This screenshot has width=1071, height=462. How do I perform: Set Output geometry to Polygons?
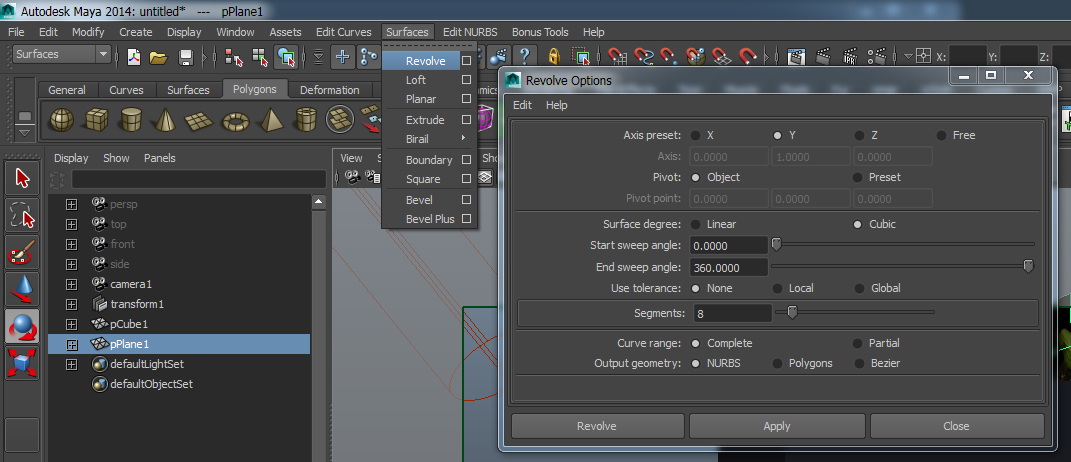point(777,364)
